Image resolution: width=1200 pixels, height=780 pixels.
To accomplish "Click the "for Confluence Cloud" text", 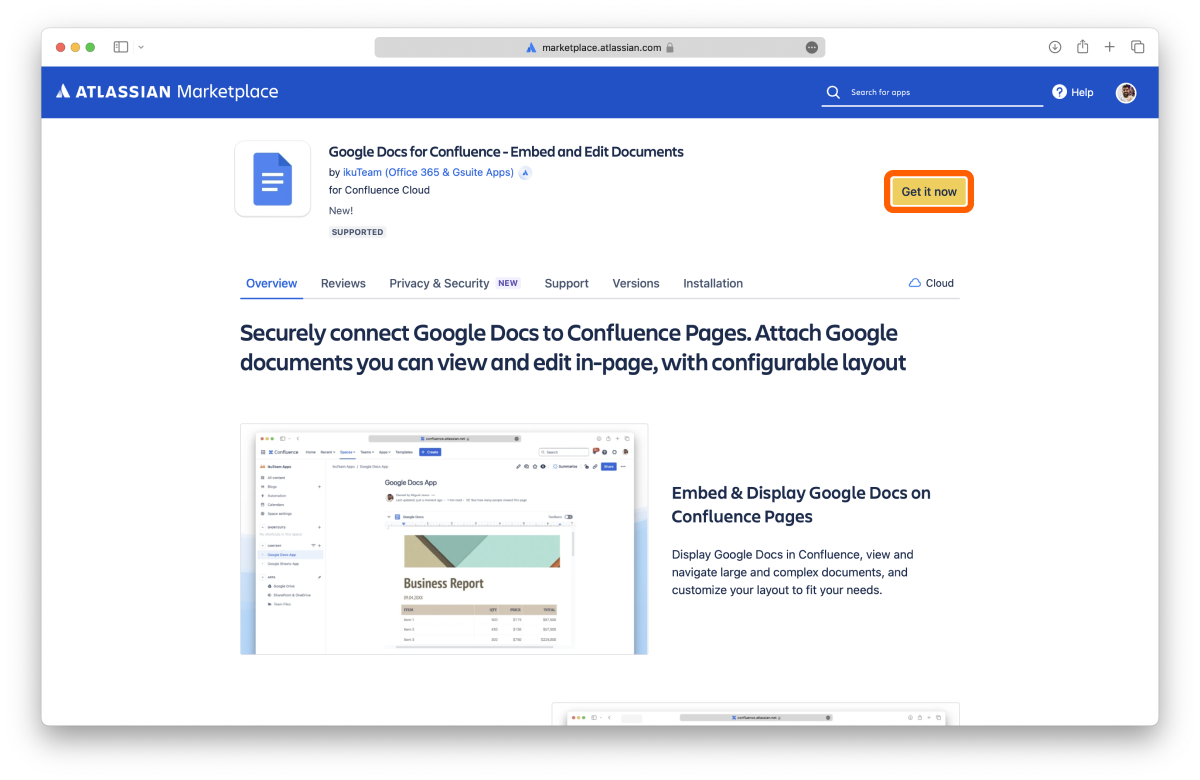I will [379, 190].
